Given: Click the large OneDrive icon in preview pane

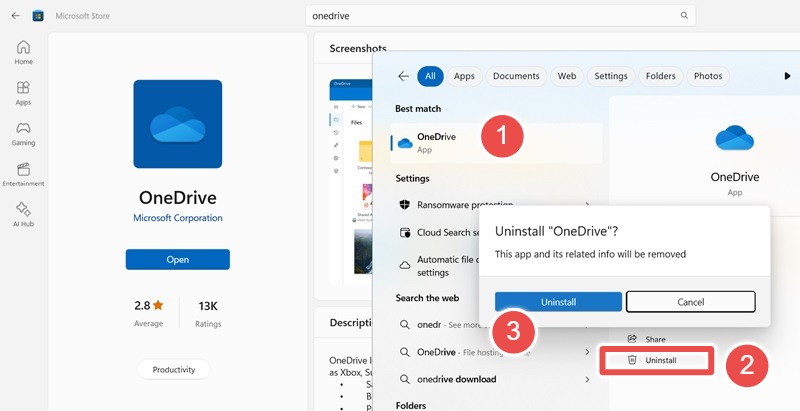Looking at the screenshot, I should [735, 137].
